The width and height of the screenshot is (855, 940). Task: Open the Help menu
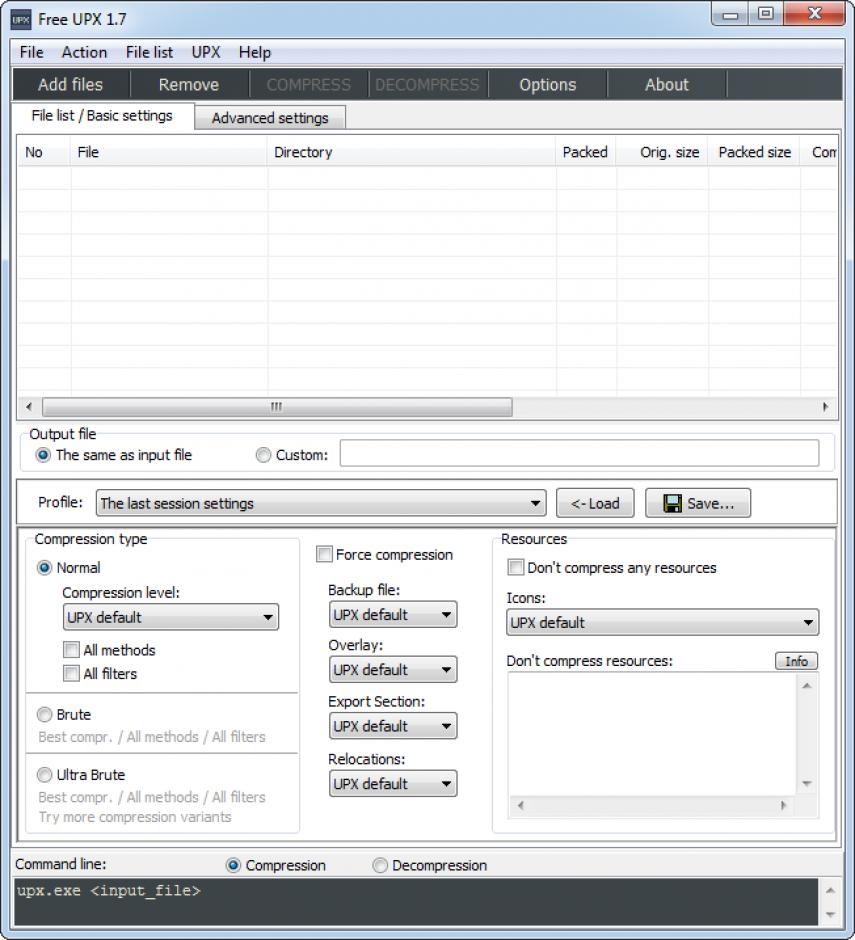[255, 52]
